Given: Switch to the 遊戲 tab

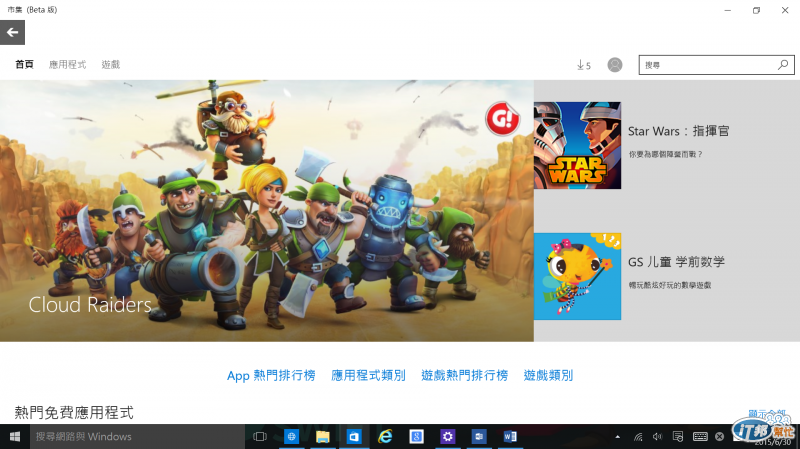Looking at the screenshot, I should click(110, 64).
